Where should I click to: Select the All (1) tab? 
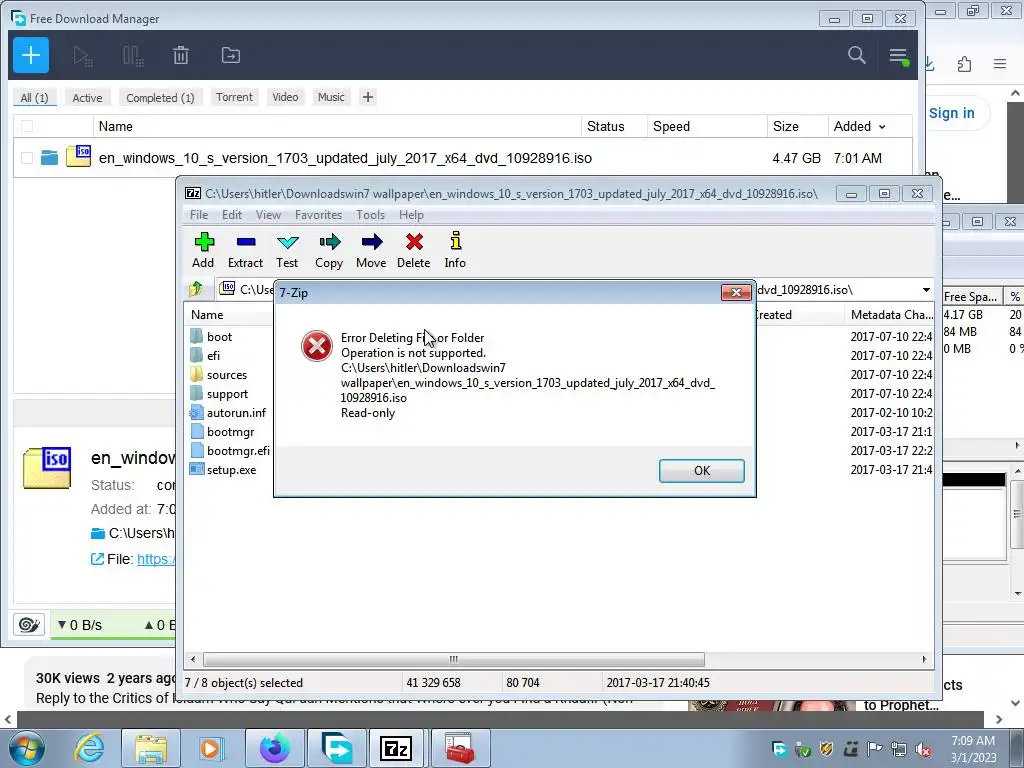35,98
